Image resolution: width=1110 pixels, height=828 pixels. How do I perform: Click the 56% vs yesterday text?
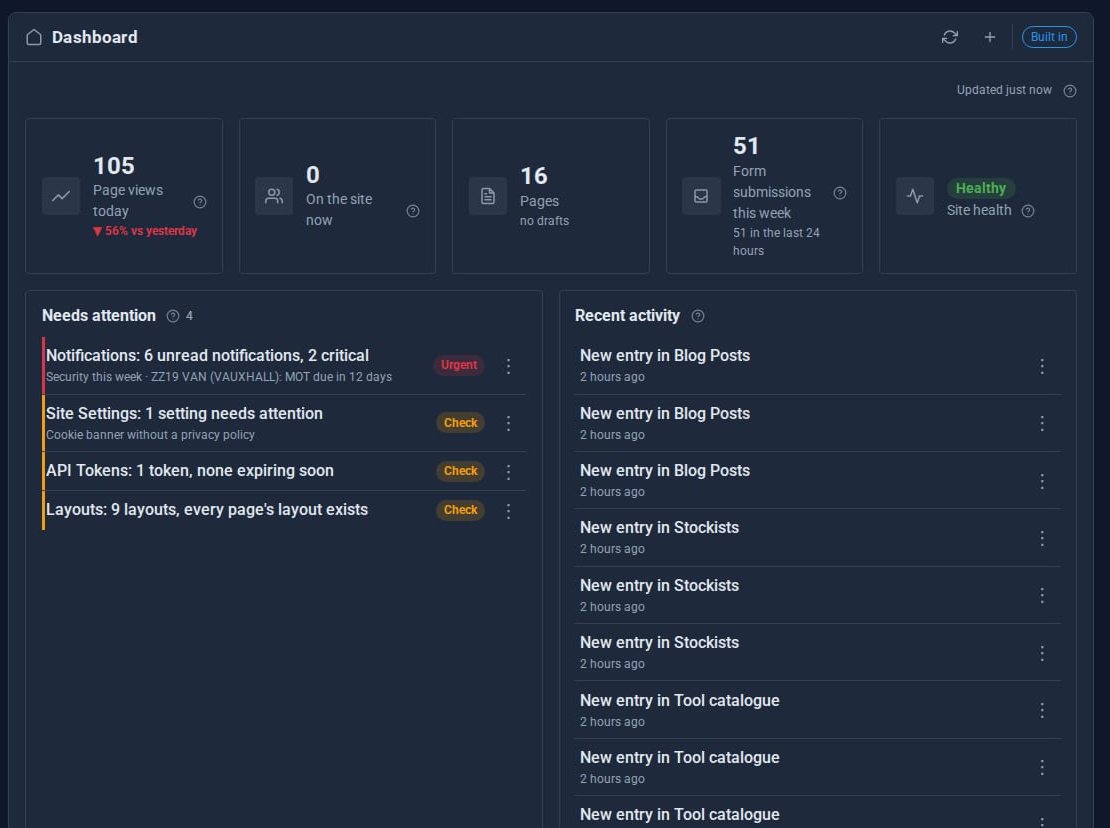pyautogui.click(x=145, y=231)
